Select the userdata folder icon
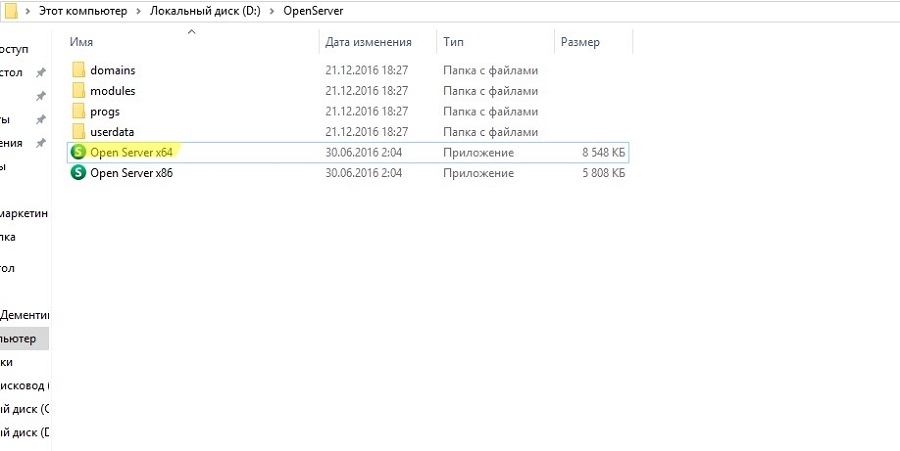The image size is (900, 451). (x=79, y=132)
